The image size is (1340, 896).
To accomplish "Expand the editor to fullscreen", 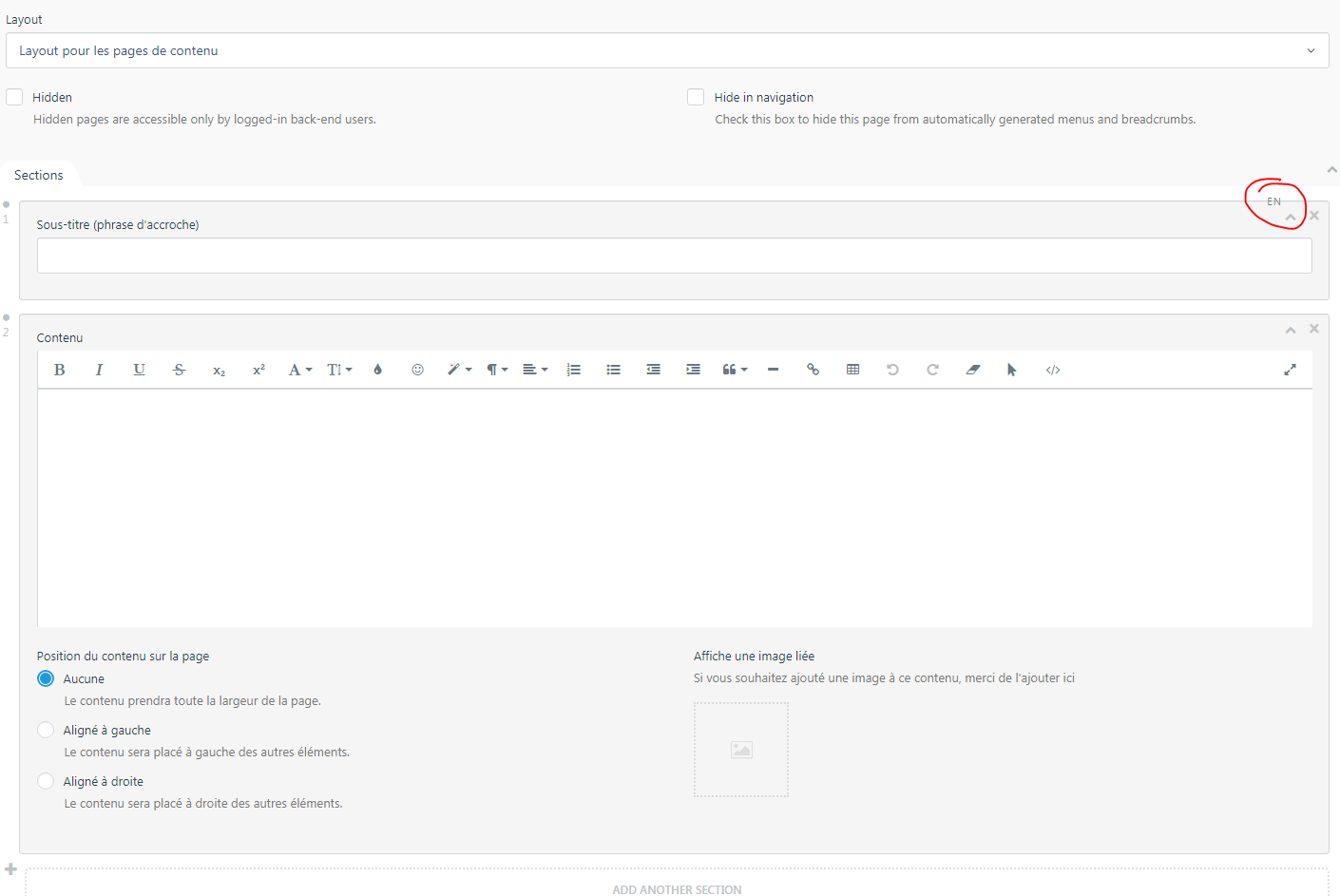I will tap(1290, 370).
